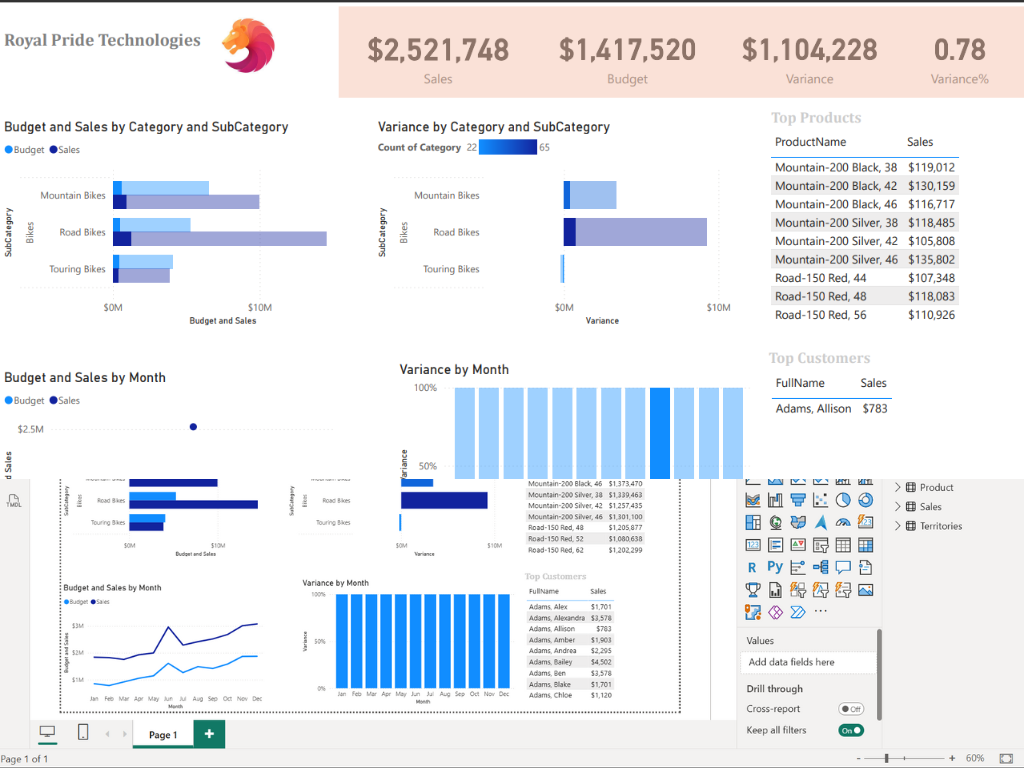Add a new report page
The width and height of the screenshot is (1024, 768).
[x=209, y=733]
